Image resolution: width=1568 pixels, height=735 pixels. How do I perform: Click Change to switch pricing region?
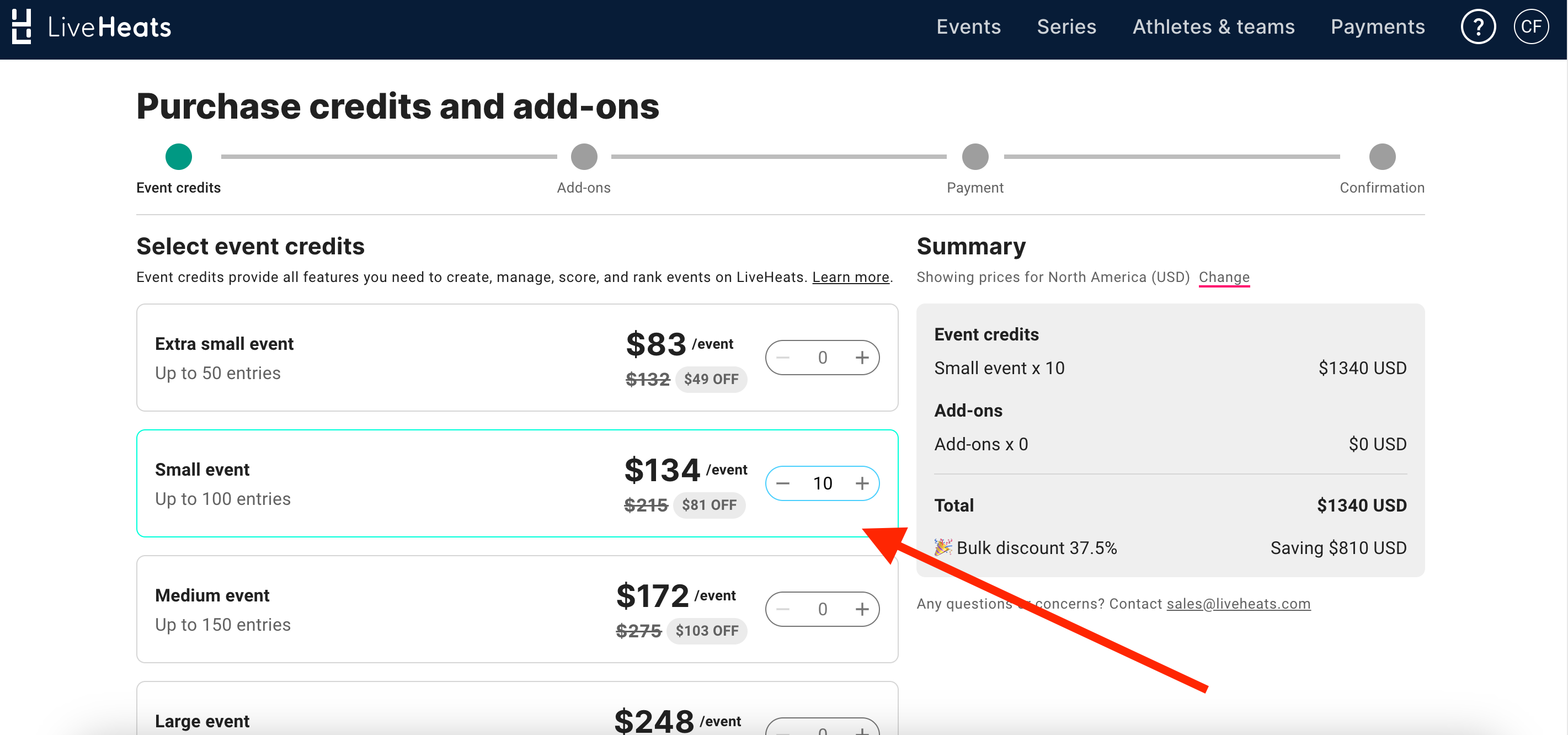tap(1224, 277)
